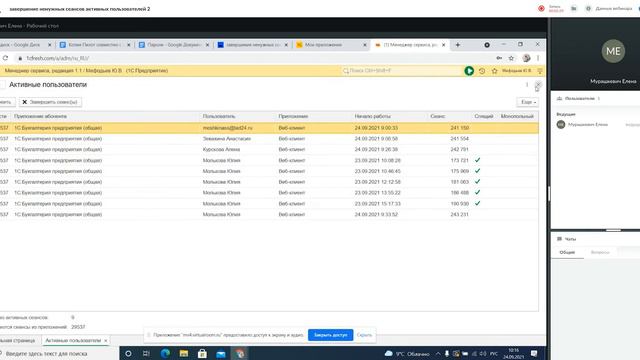Select the row with session 242 791
The height and width of the screenshot is (360, 640).
click(x=269, y=149)
